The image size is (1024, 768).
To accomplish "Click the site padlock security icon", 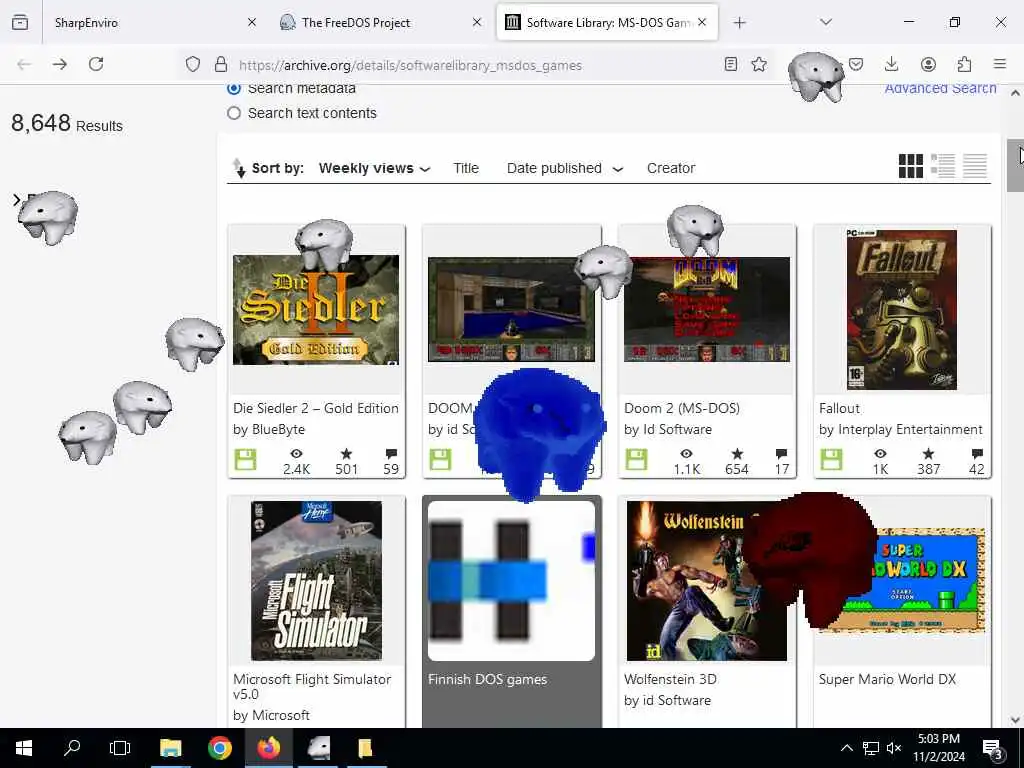I will [x=221, y=64].
